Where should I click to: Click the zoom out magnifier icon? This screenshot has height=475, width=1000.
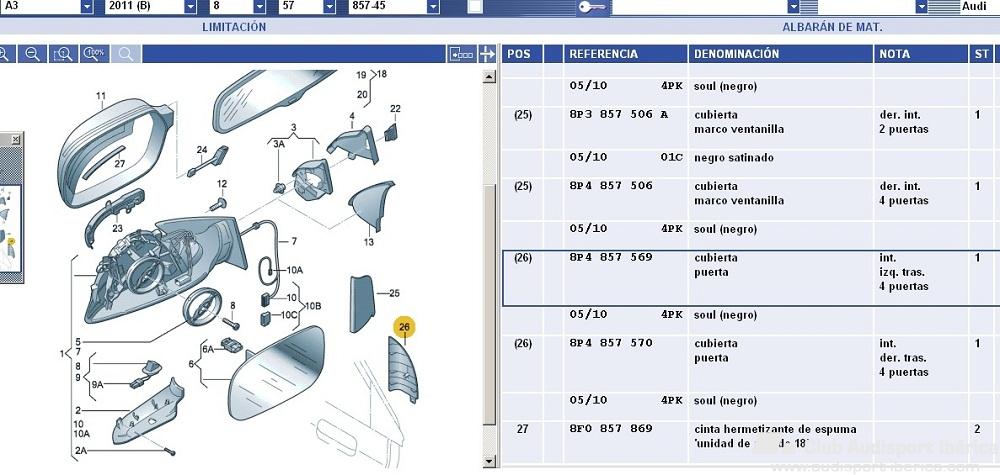pyautogui.click(x=32, y=54)
